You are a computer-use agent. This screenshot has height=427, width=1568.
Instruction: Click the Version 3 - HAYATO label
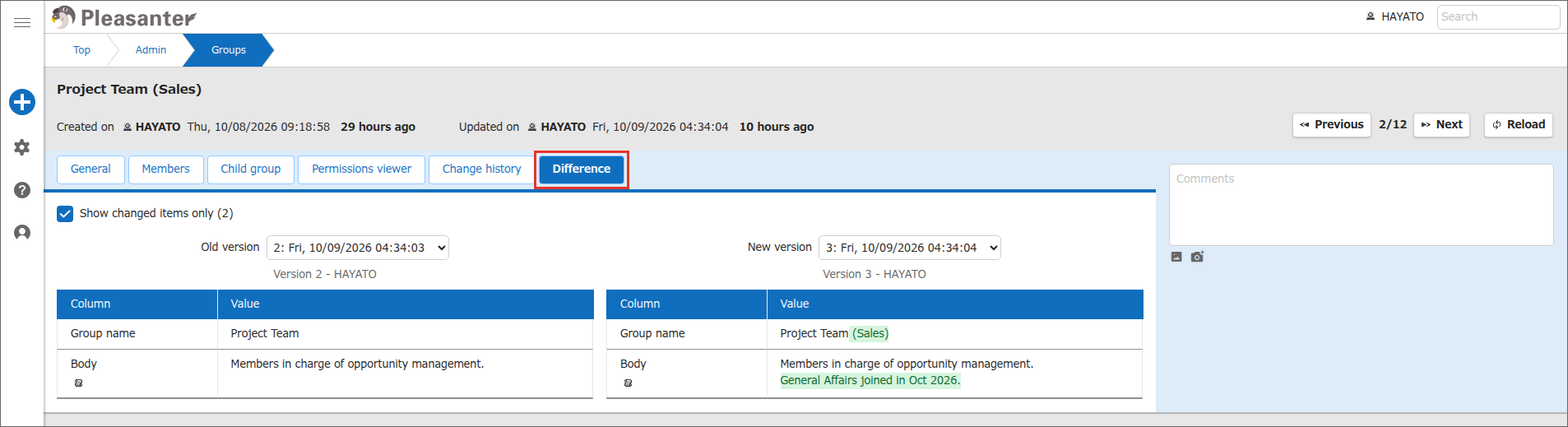point(874,275)
